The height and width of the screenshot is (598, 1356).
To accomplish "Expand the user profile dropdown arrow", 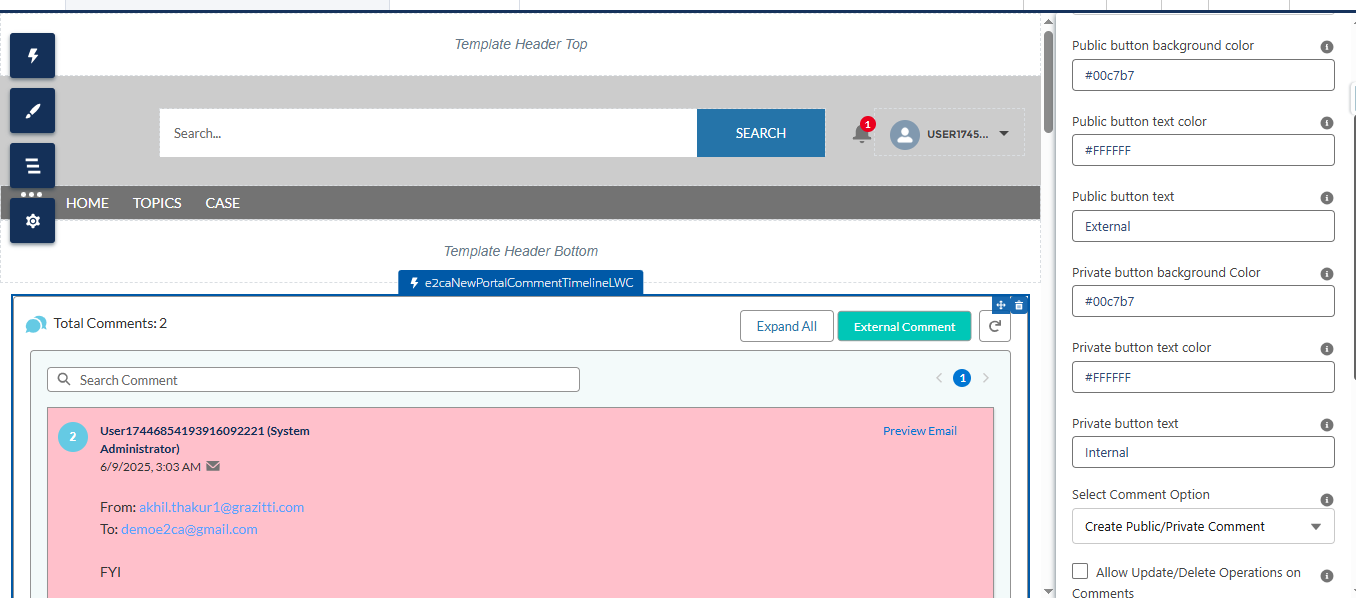I will pos(1004,134).
